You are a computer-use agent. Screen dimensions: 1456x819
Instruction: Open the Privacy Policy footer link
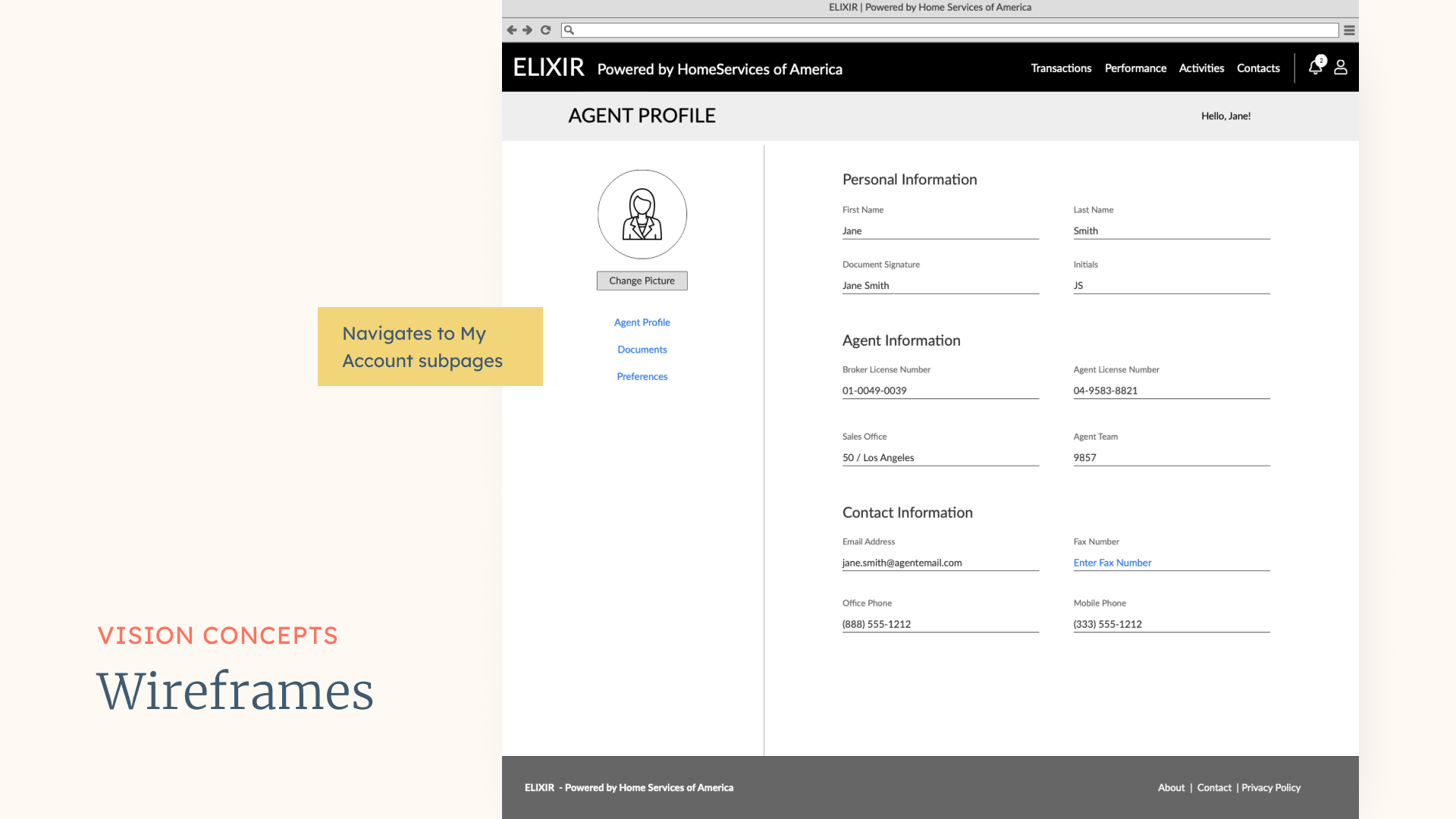pyautogui.click(x=1270, y=788)
